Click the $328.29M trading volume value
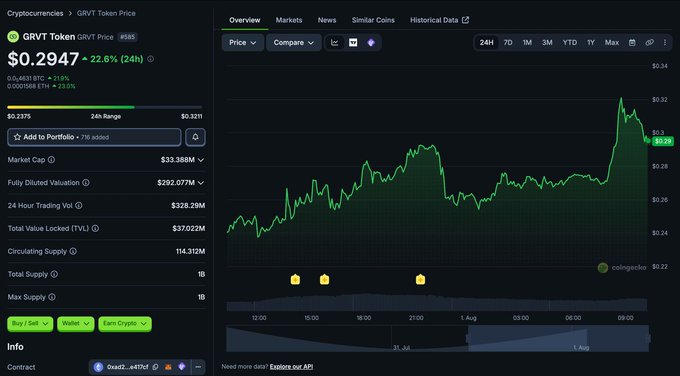The image size is (680, 376). pos(188,206)
